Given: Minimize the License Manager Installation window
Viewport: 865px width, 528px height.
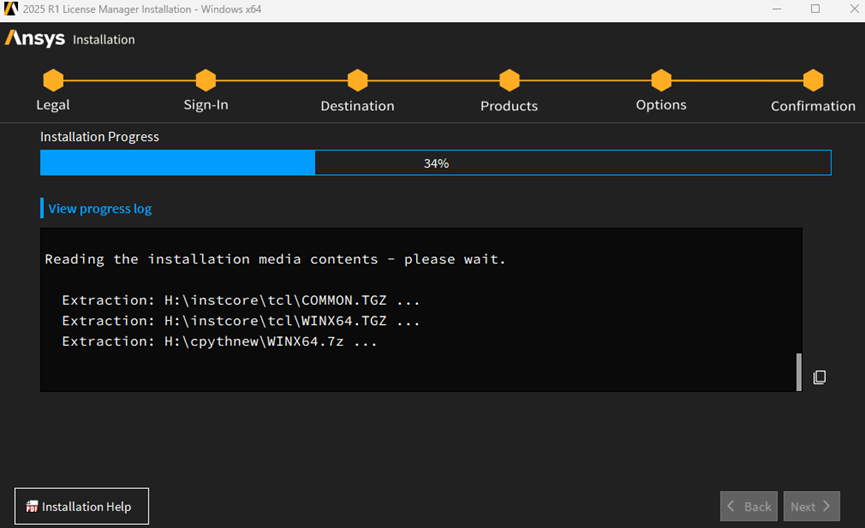Looking at the screenshot, I should tap(777, 9).
